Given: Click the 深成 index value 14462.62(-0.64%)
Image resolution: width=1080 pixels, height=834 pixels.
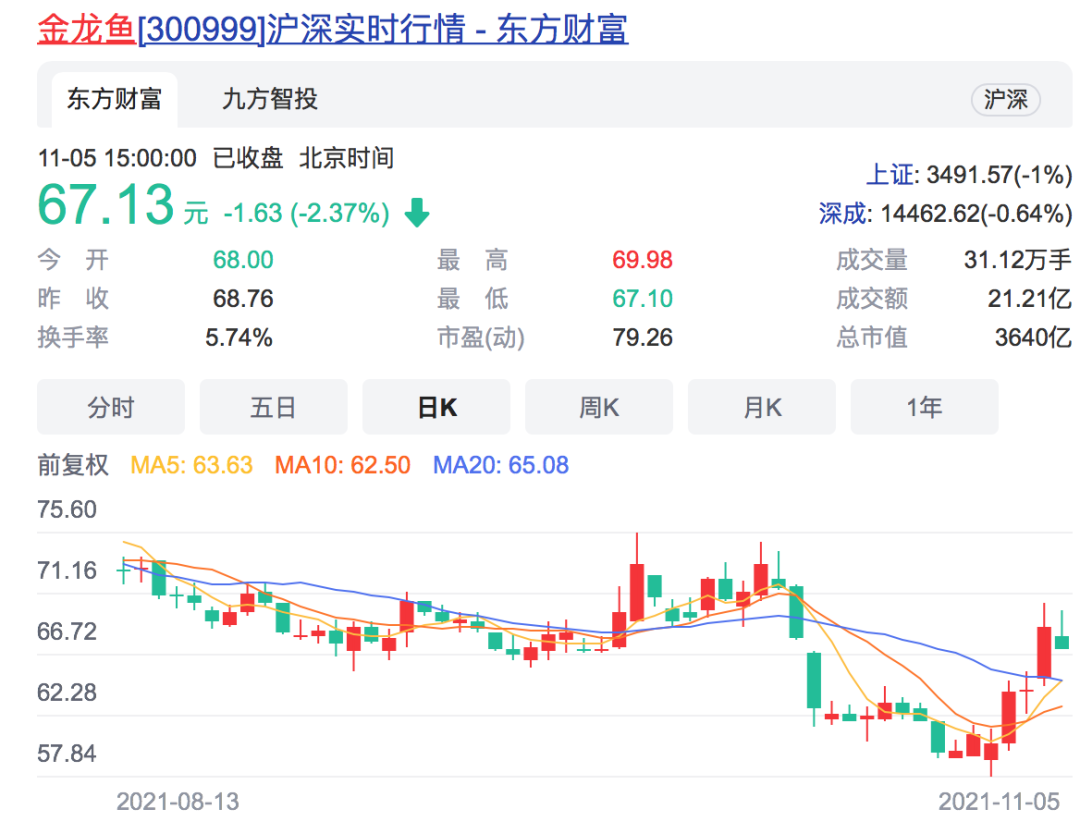Looking at the screenshot, I should (976, 213).
